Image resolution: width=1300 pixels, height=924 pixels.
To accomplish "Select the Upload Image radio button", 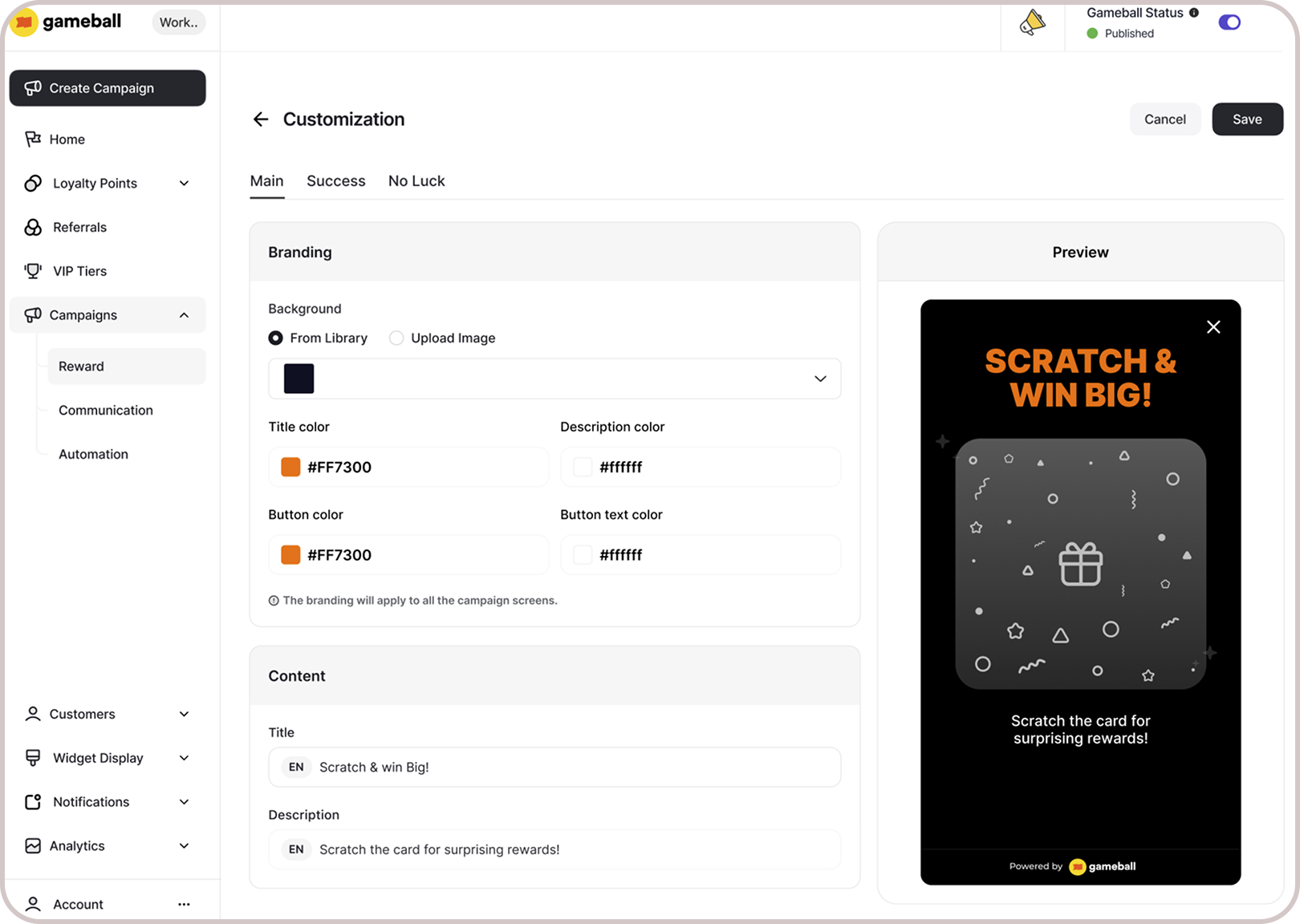I will [396, 338].
